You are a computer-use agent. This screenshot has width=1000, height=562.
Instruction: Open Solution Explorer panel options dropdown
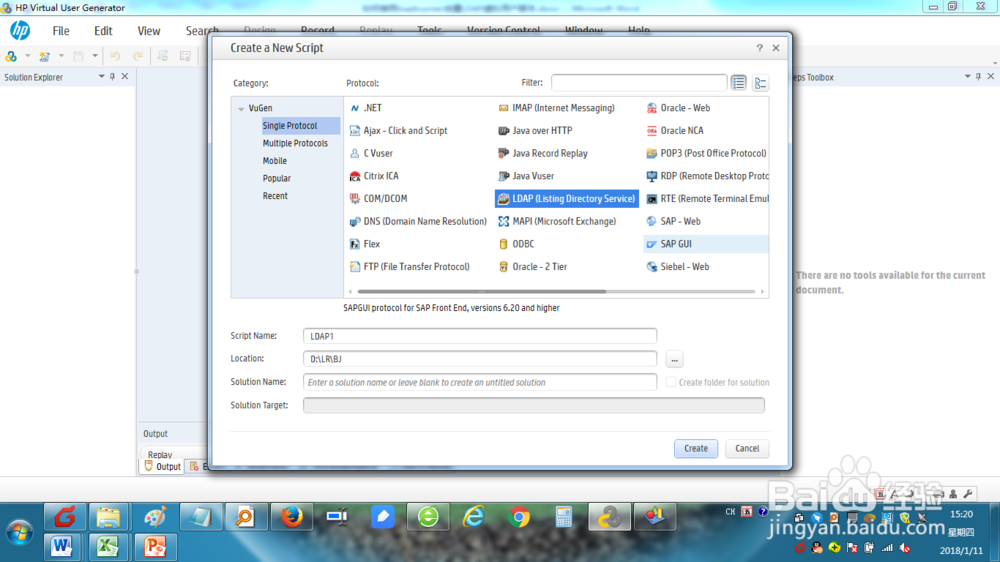coord(101,77)
